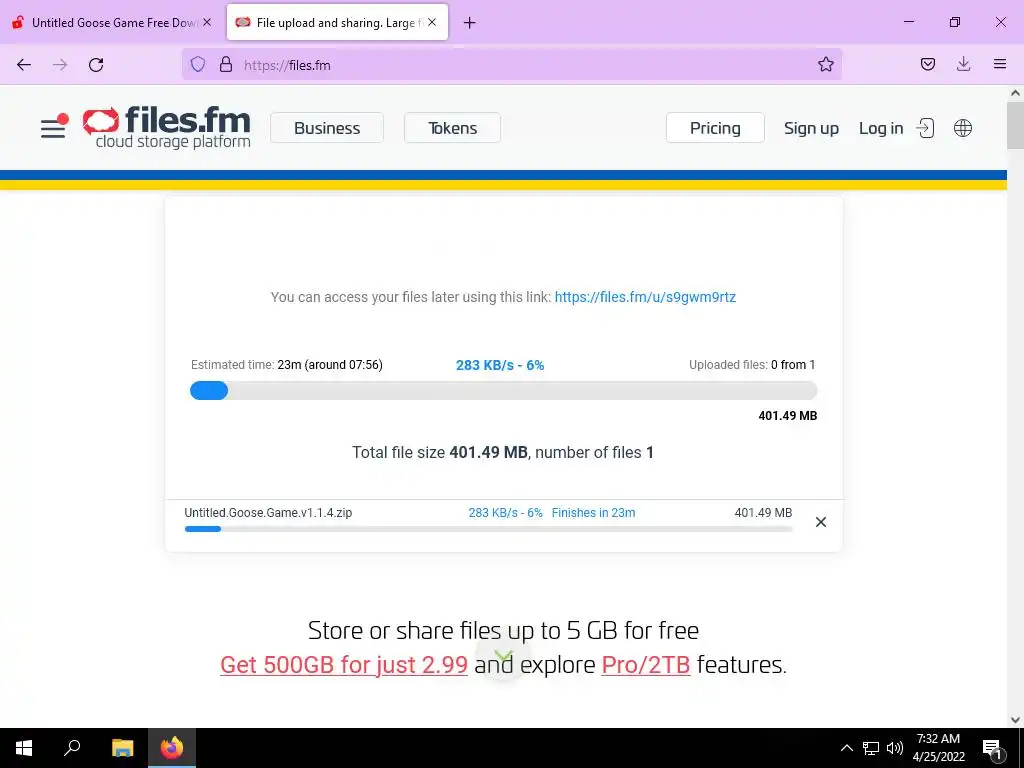
Task: Open the language globe selector
Action: (x=963, y=128)
